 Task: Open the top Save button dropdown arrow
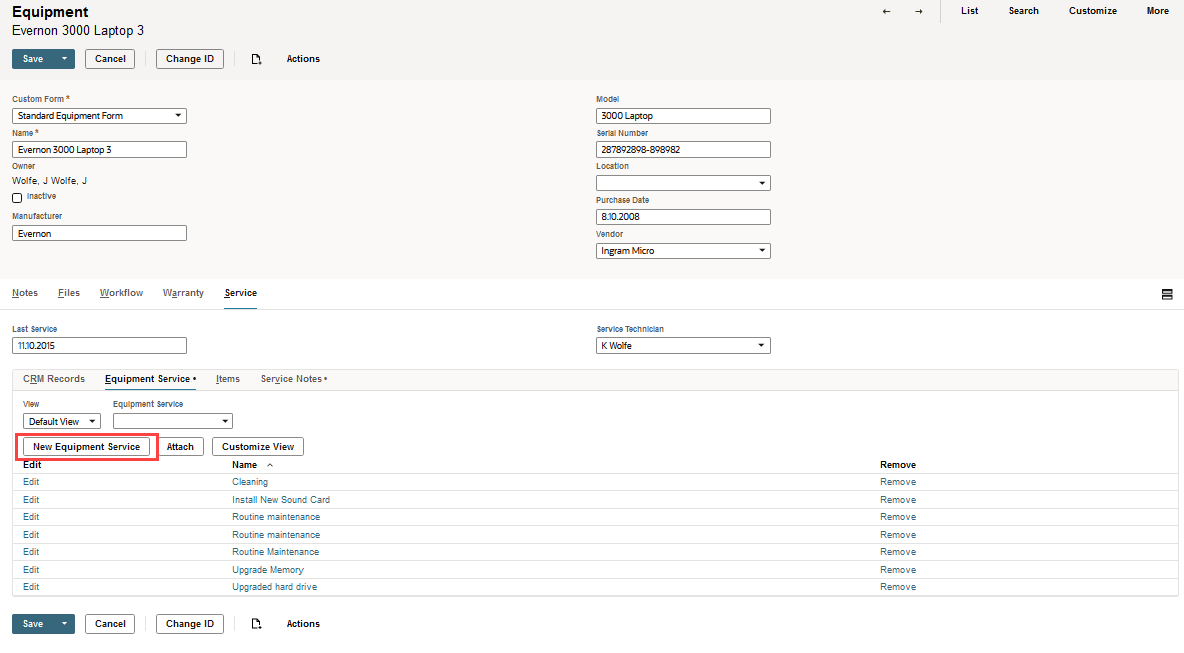click(x=64, y=59)
